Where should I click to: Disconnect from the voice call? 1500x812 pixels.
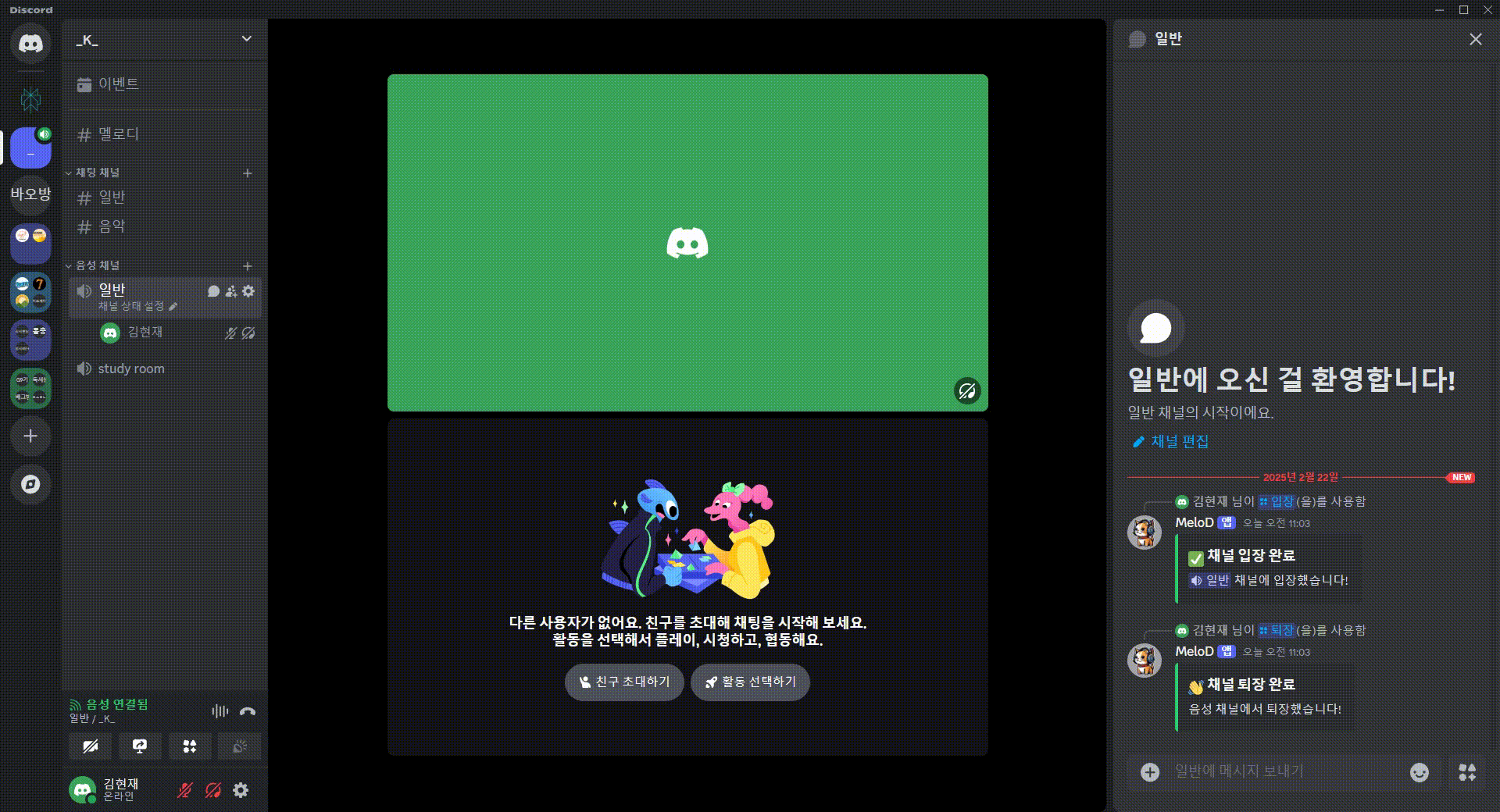pos(248,711)
